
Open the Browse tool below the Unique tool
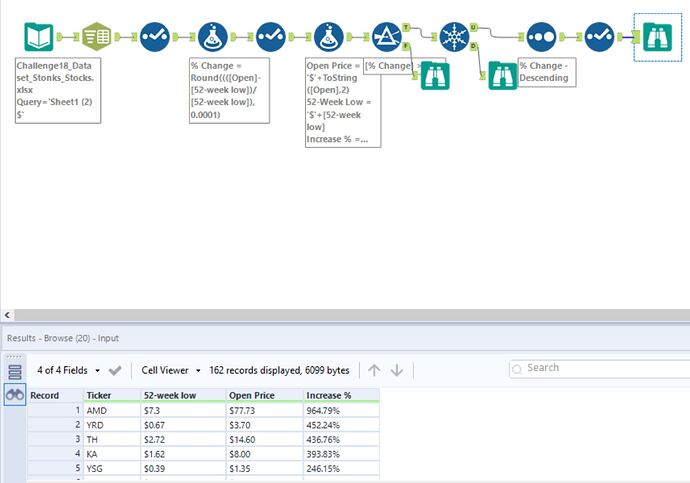pyautogui.click(x=503, y=75)
